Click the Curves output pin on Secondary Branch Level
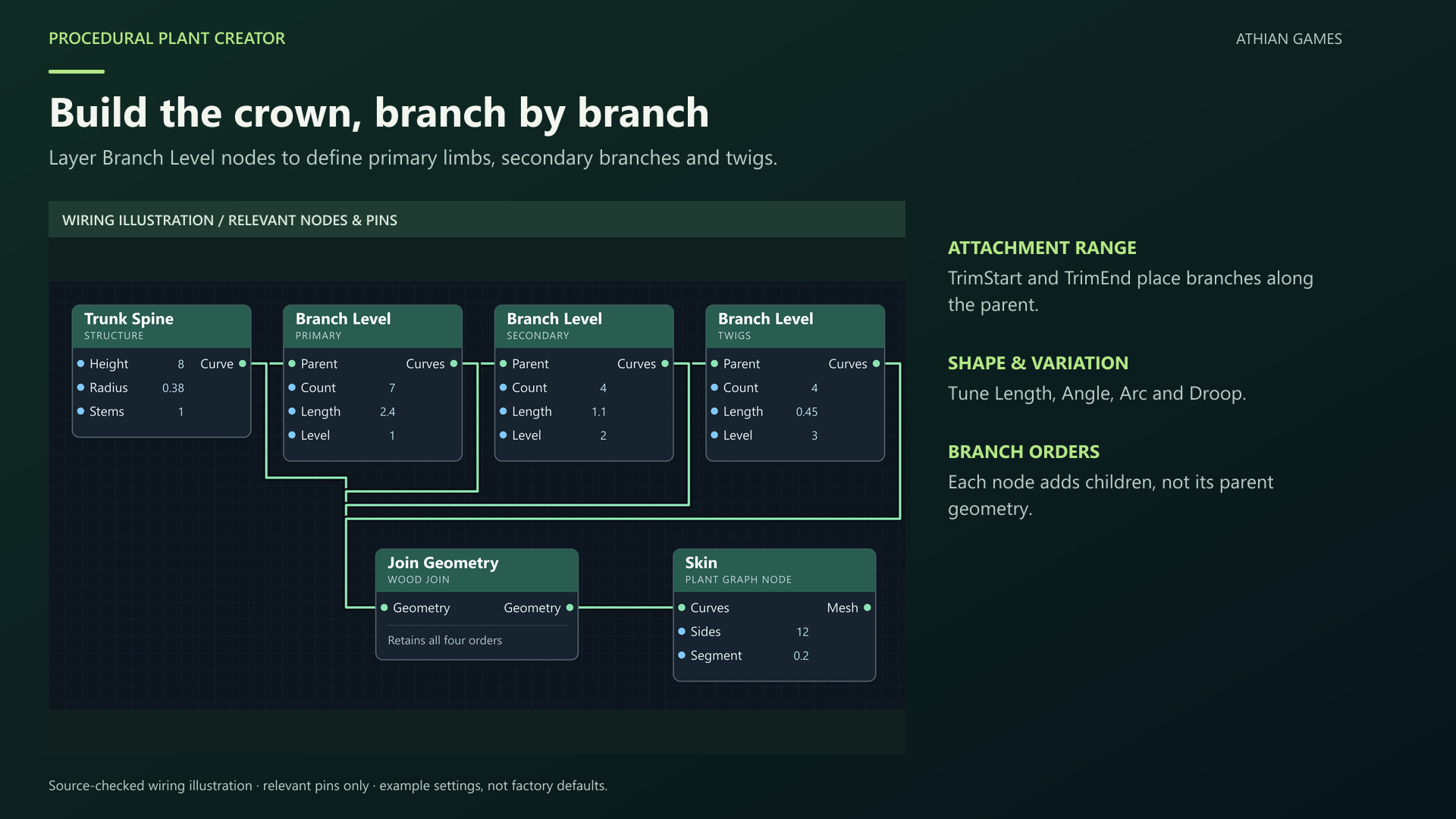The image size is (1456, 819). [x=665, y=364]
